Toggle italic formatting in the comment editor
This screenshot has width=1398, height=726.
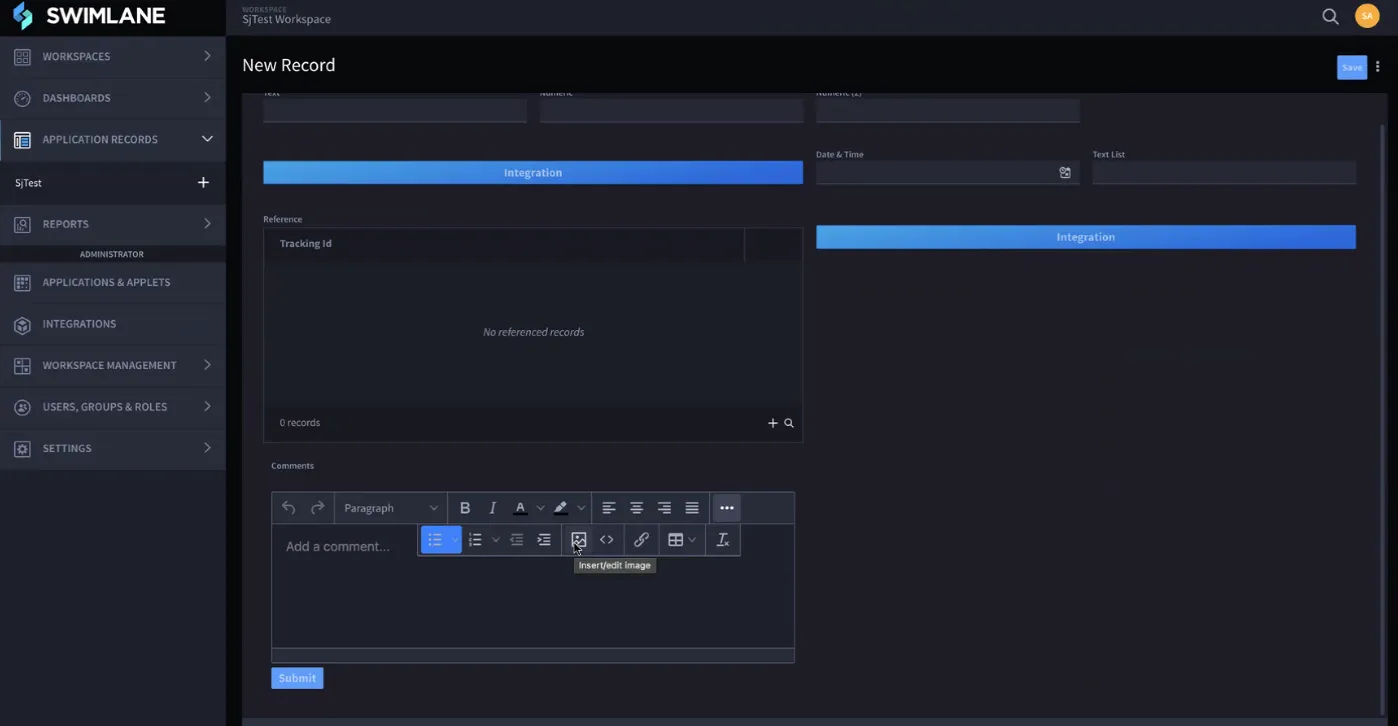click(x=492, y=508)
